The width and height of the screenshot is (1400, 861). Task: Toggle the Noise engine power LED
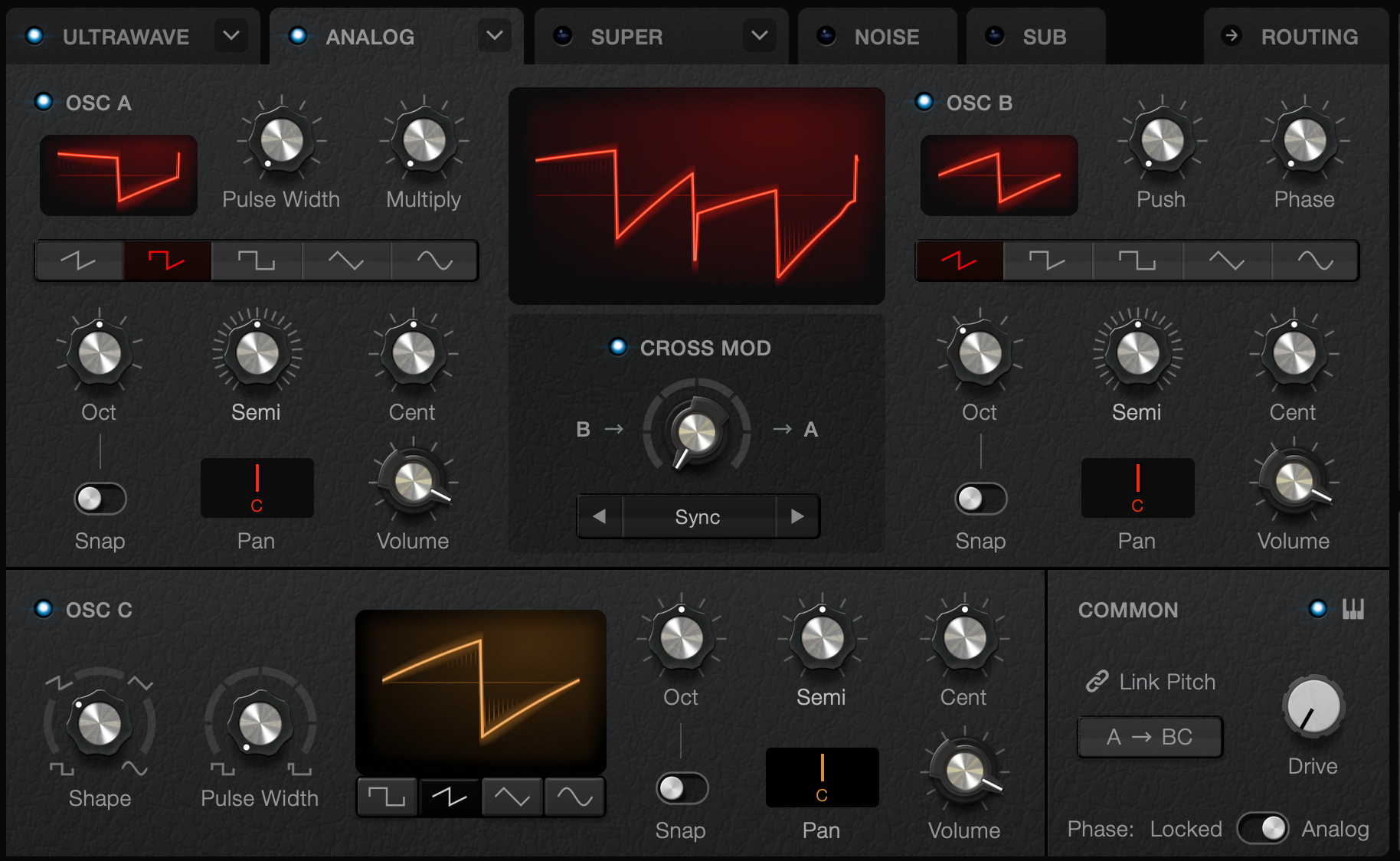pos(826,35)
